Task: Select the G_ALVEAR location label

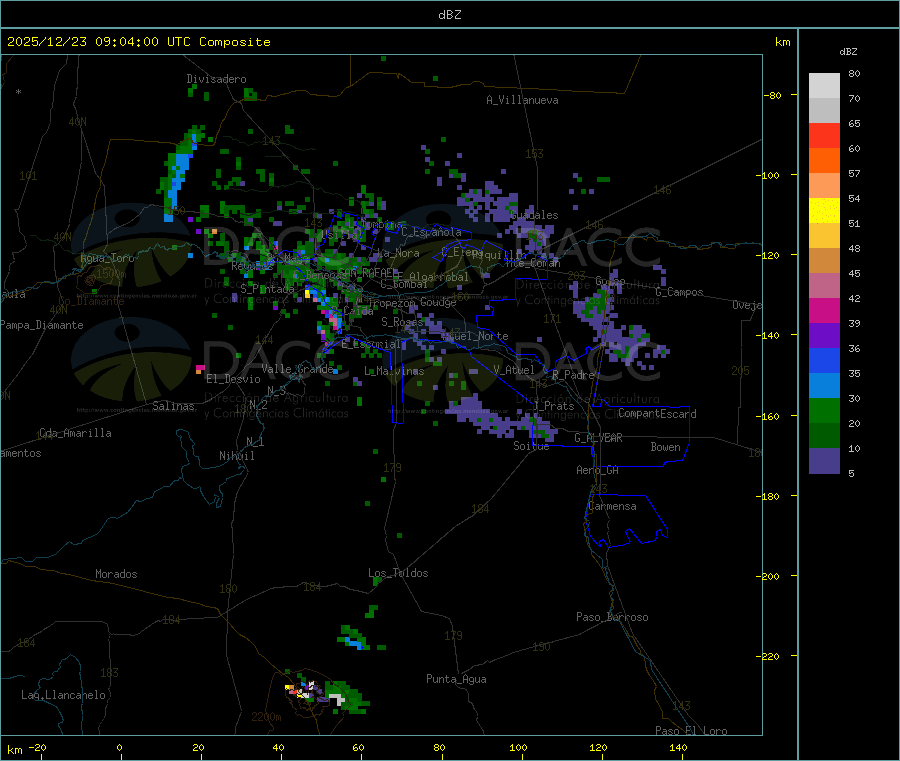Action: (598, 438)
